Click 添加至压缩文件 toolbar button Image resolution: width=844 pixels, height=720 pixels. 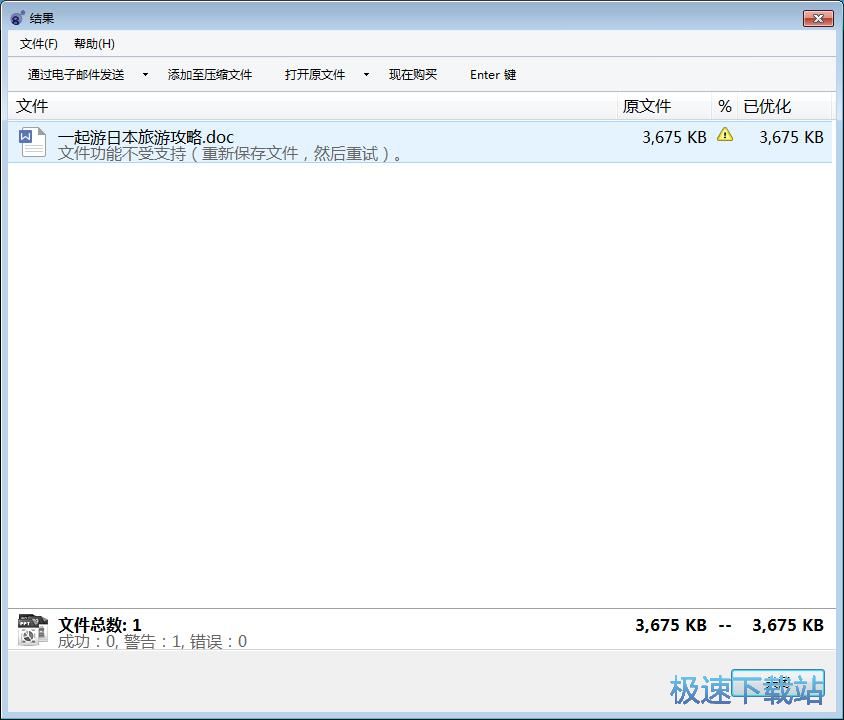(210, 75)
